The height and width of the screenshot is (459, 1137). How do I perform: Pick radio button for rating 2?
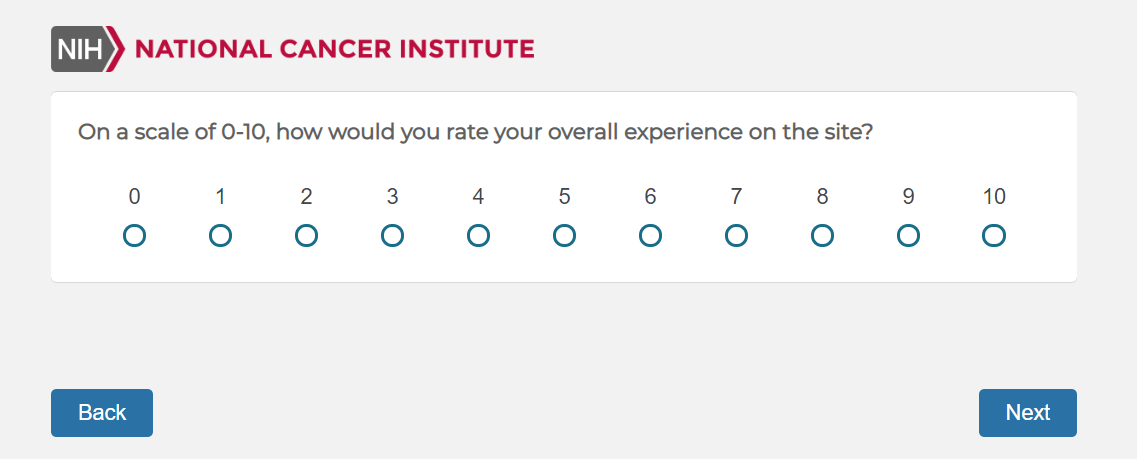(306, 236)
